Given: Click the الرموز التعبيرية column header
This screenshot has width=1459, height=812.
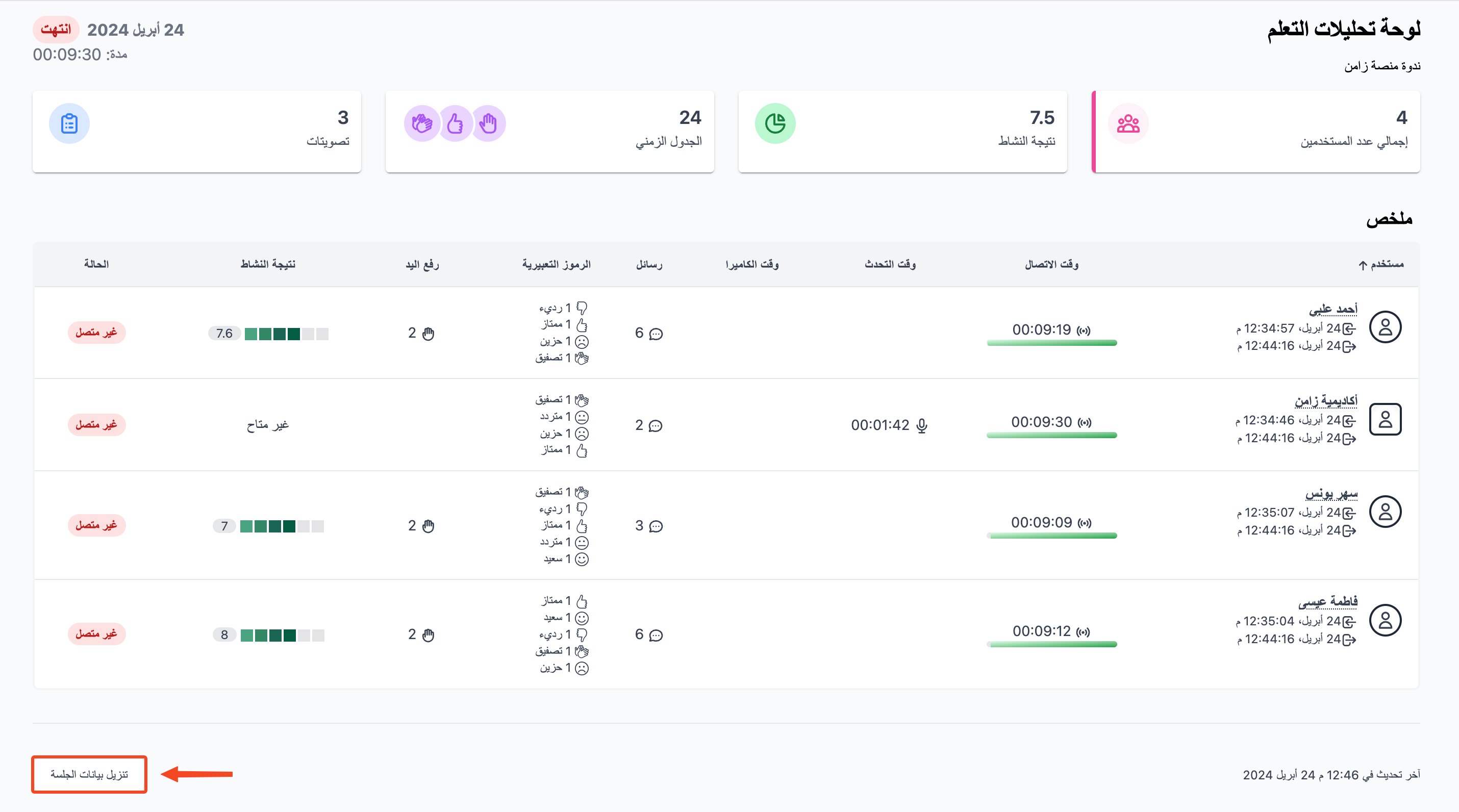Looking at the screenshot, I should 556,264.
